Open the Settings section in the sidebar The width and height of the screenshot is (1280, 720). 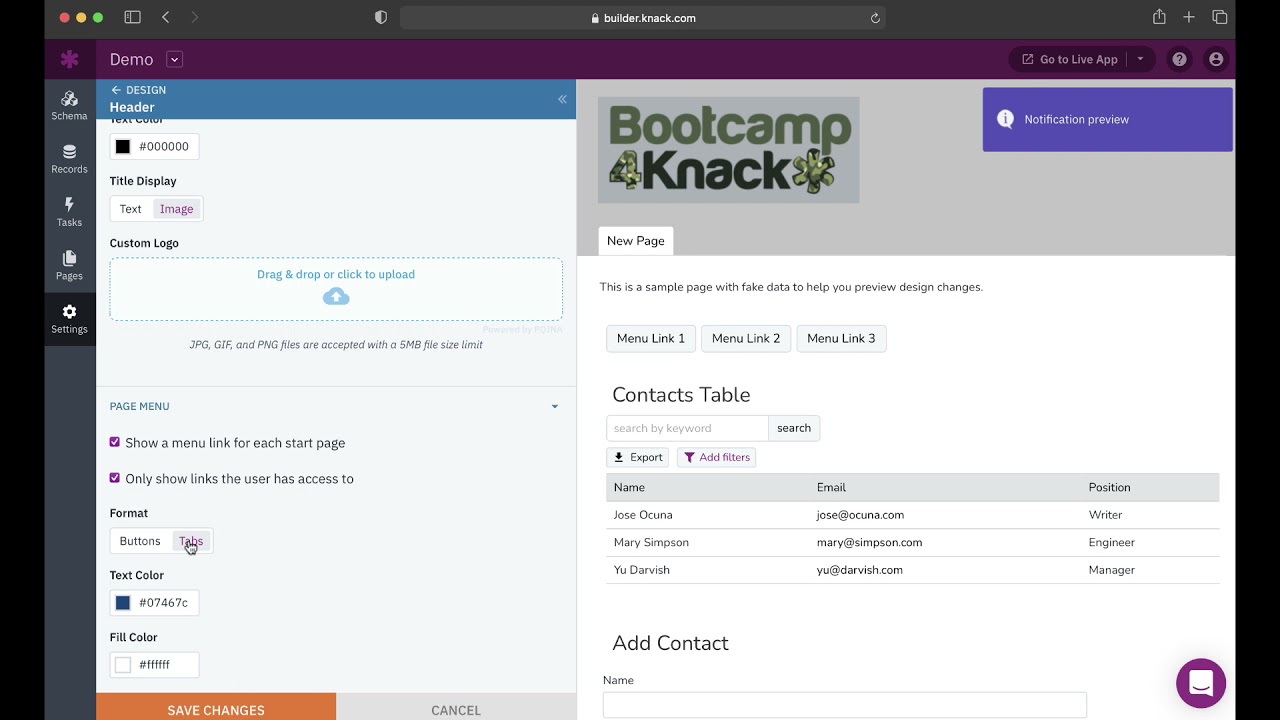[69, 319]
